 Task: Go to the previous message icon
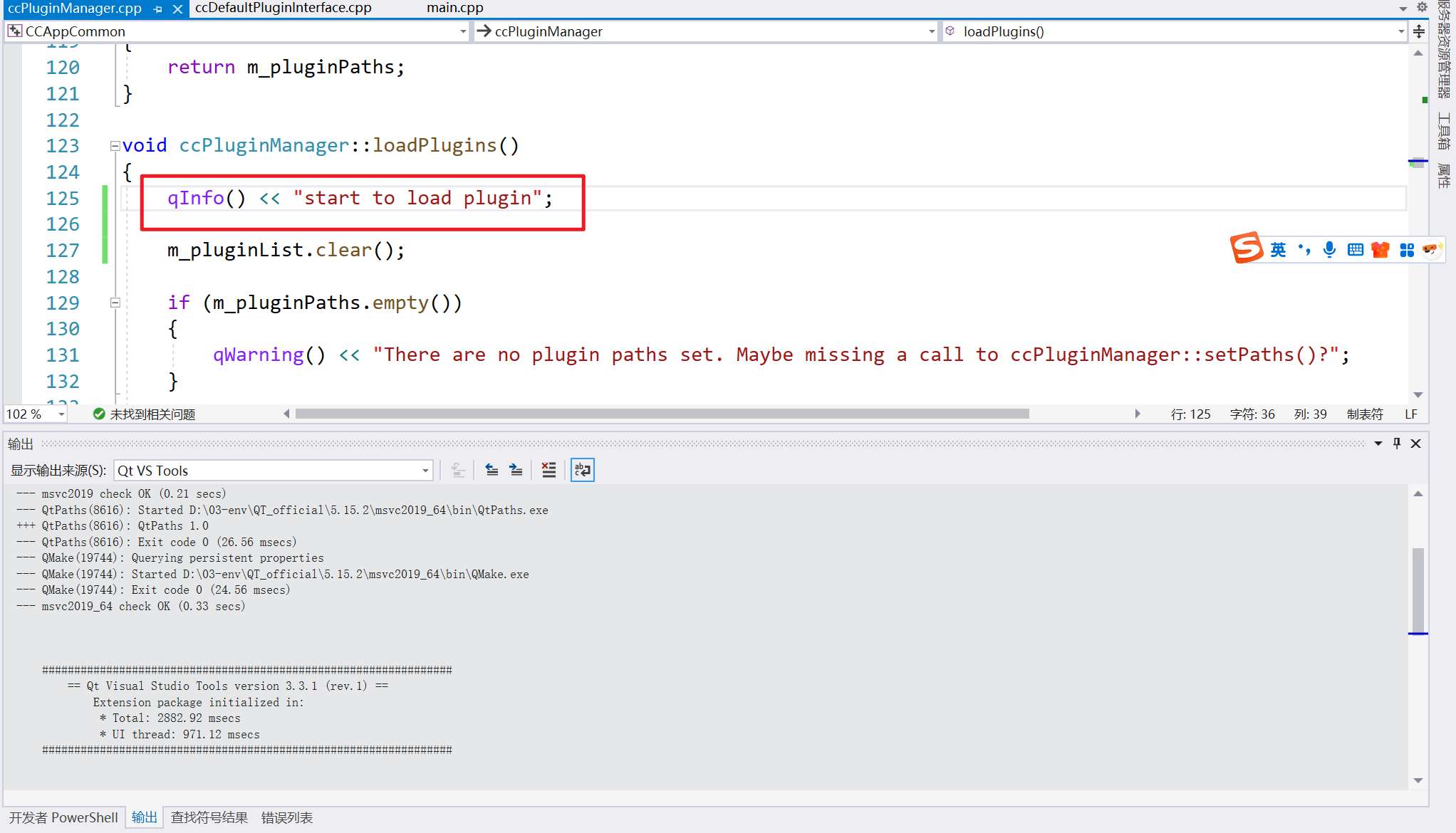(492, 470)
